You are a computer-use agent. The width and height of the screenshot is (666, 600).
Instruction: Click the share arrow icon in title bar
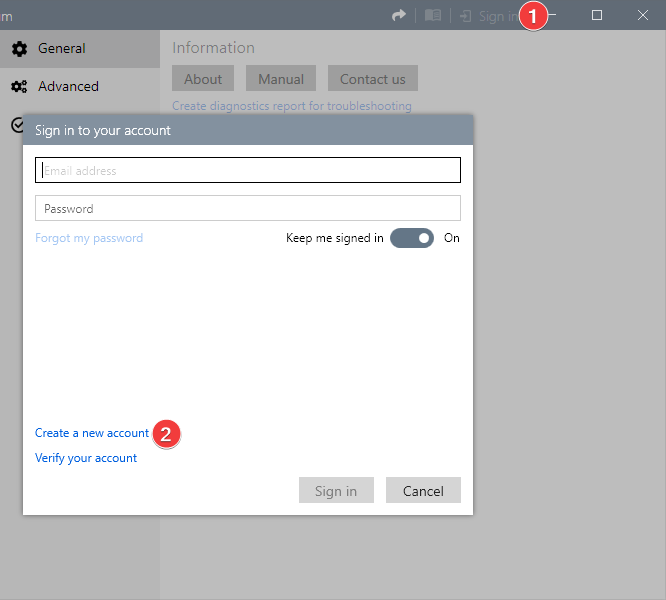click(398, 16)
